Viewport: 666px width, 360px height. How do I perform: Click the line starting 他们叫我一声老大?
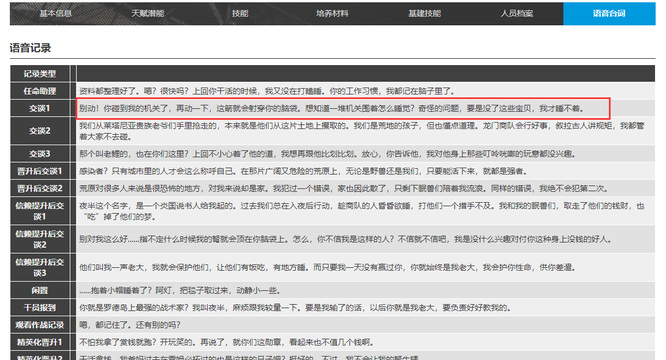[327, 267]
